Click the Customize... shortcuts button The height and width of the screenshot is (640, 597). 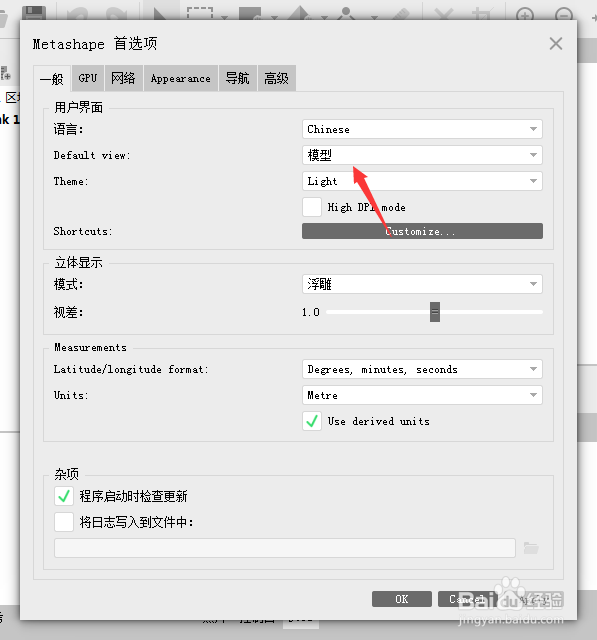coord(422,231)
